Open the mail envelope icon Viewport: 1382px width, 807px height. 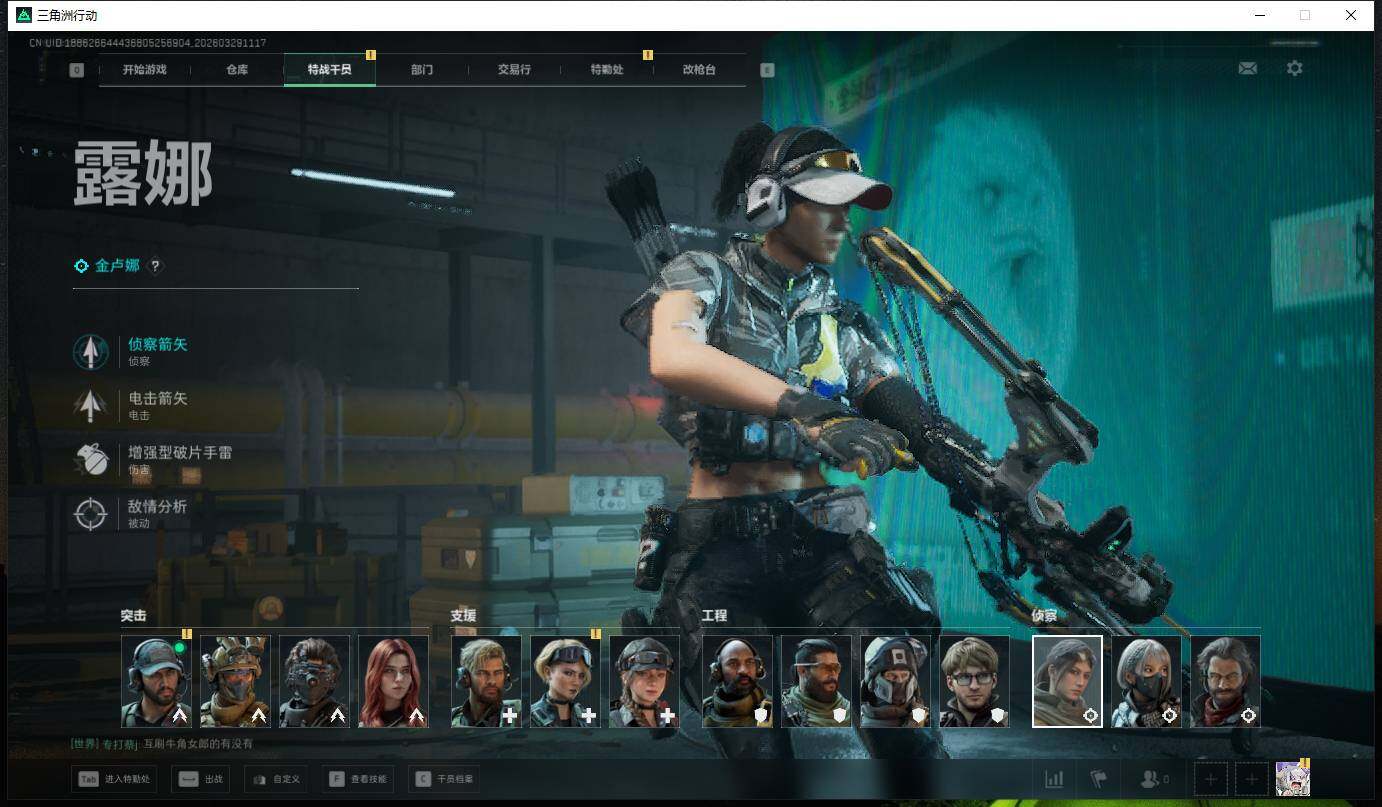coord(1247,69)
